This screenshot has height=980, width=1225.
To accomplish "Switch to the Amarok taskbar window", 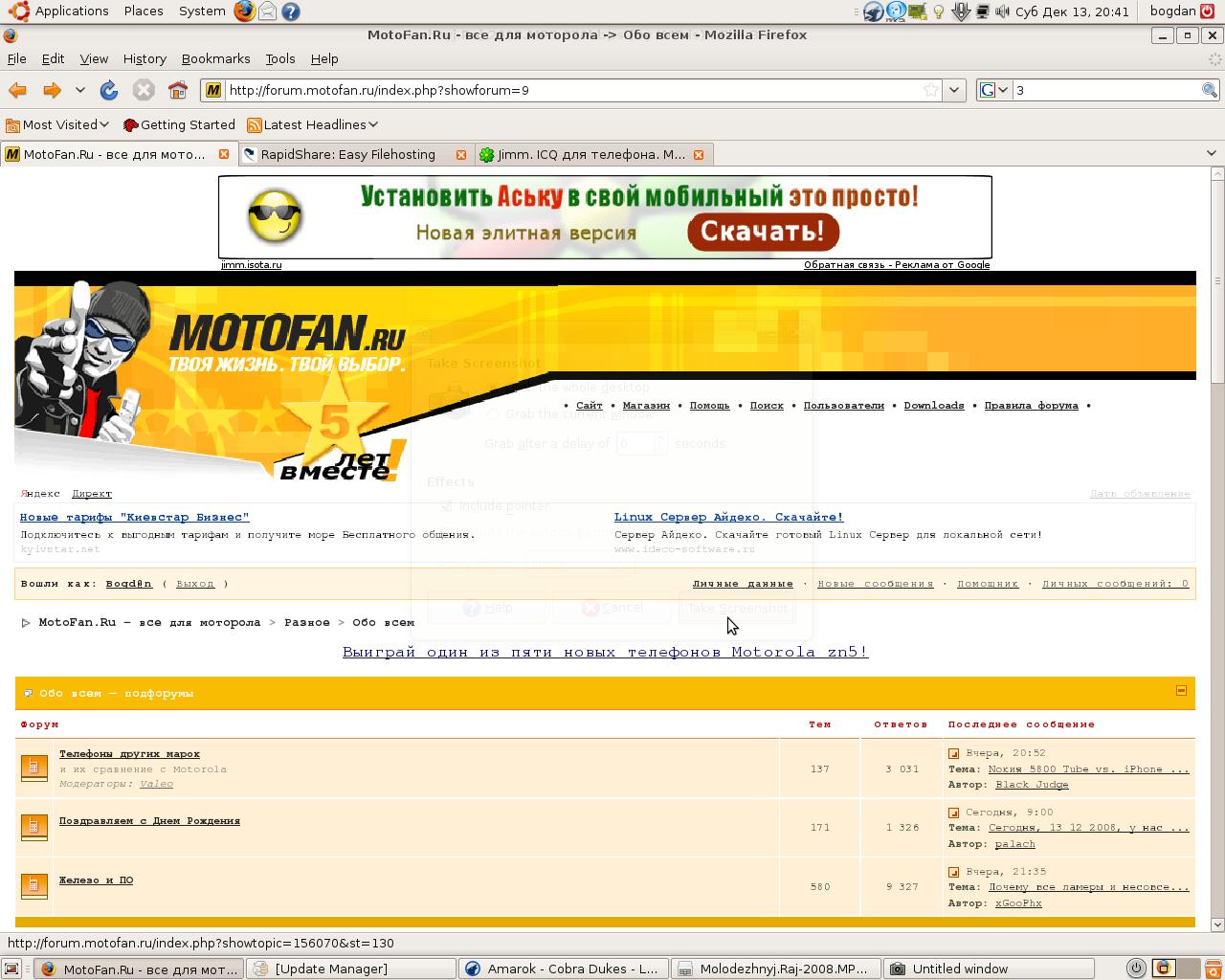I will click(x=564, y=969).
